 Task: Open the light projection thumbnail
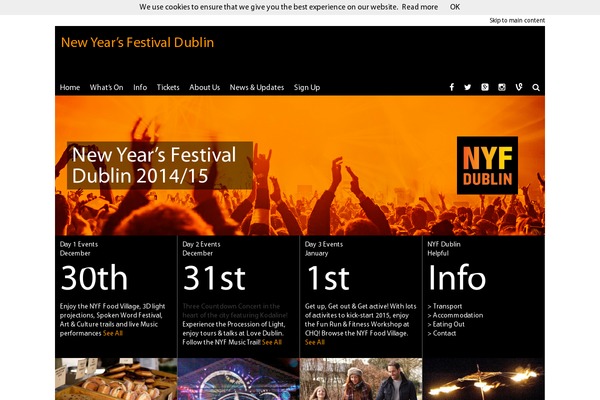(x=238, y=379)
